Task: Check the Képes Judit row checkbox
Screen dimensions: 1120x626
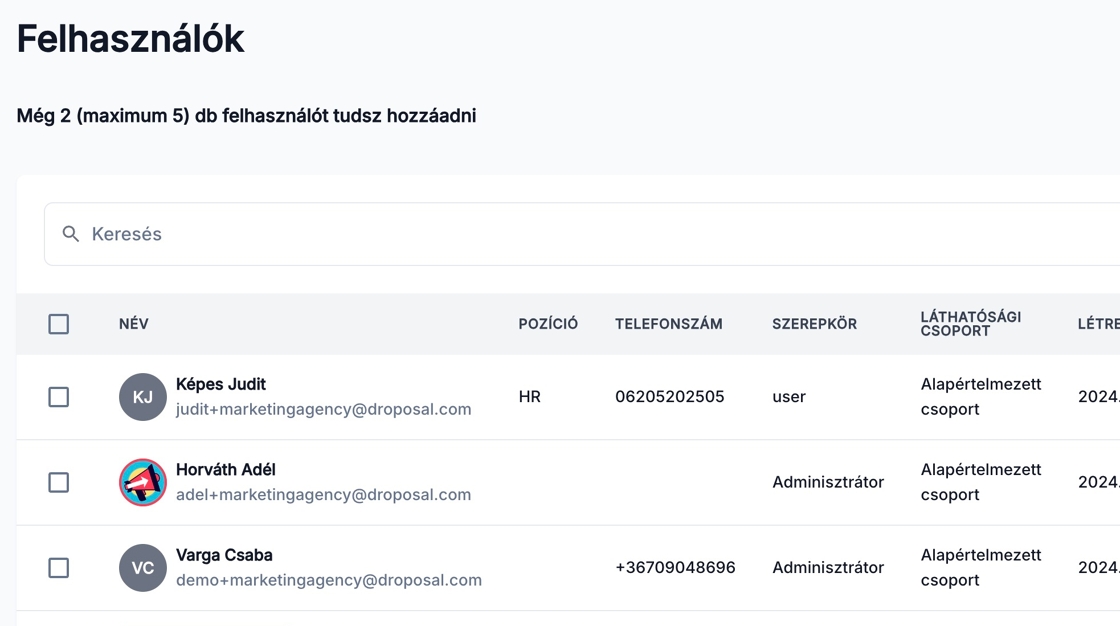Action: [x=59, y=397]
